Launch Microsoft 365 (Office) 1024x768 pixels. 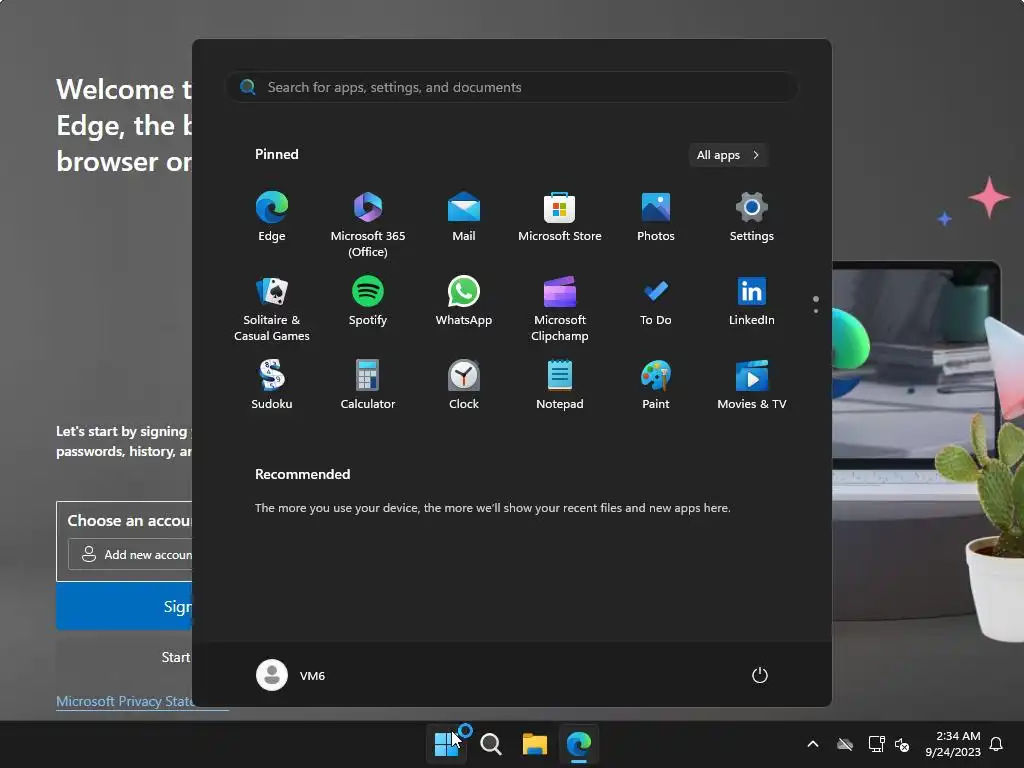click(368, 224)
